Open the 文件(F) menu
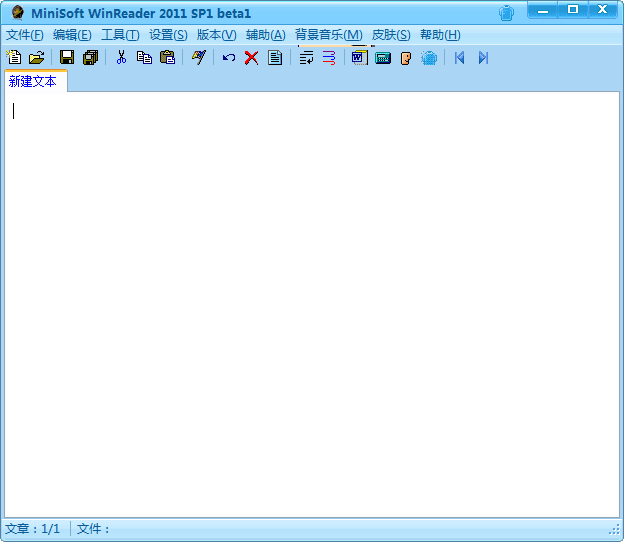This screenshot has width=624, height=542. click(25, 35)
